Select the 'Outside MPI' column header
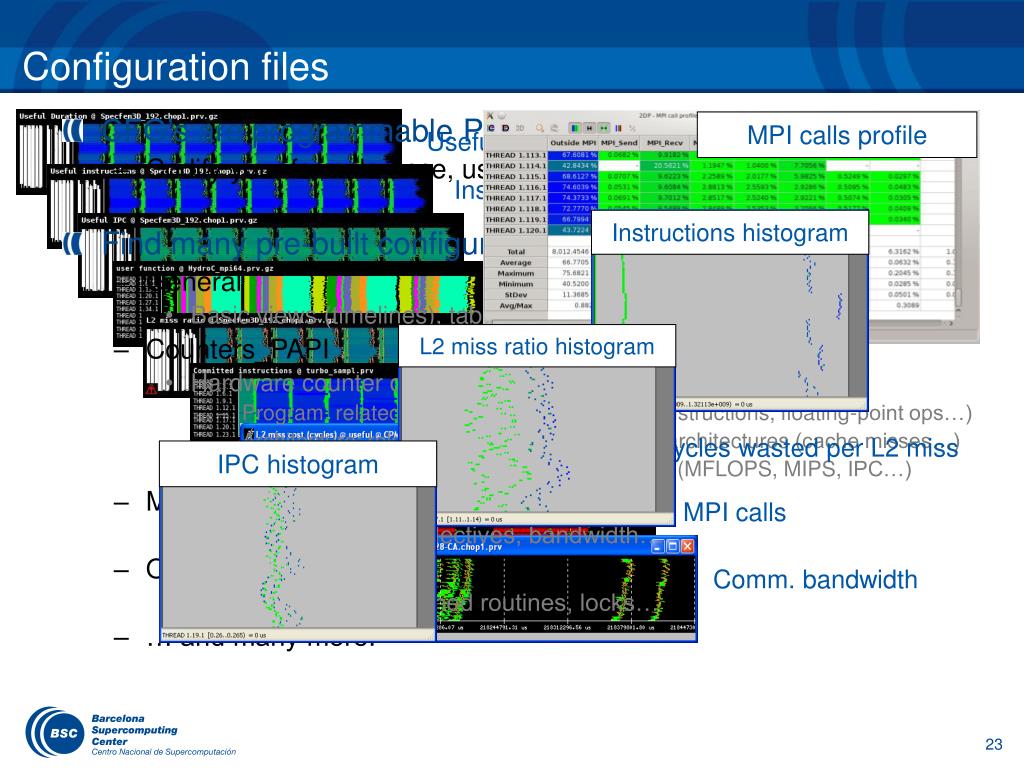The height and width of the screenshot is (768, 1024). pyautogui.click(x=573, y=142)
